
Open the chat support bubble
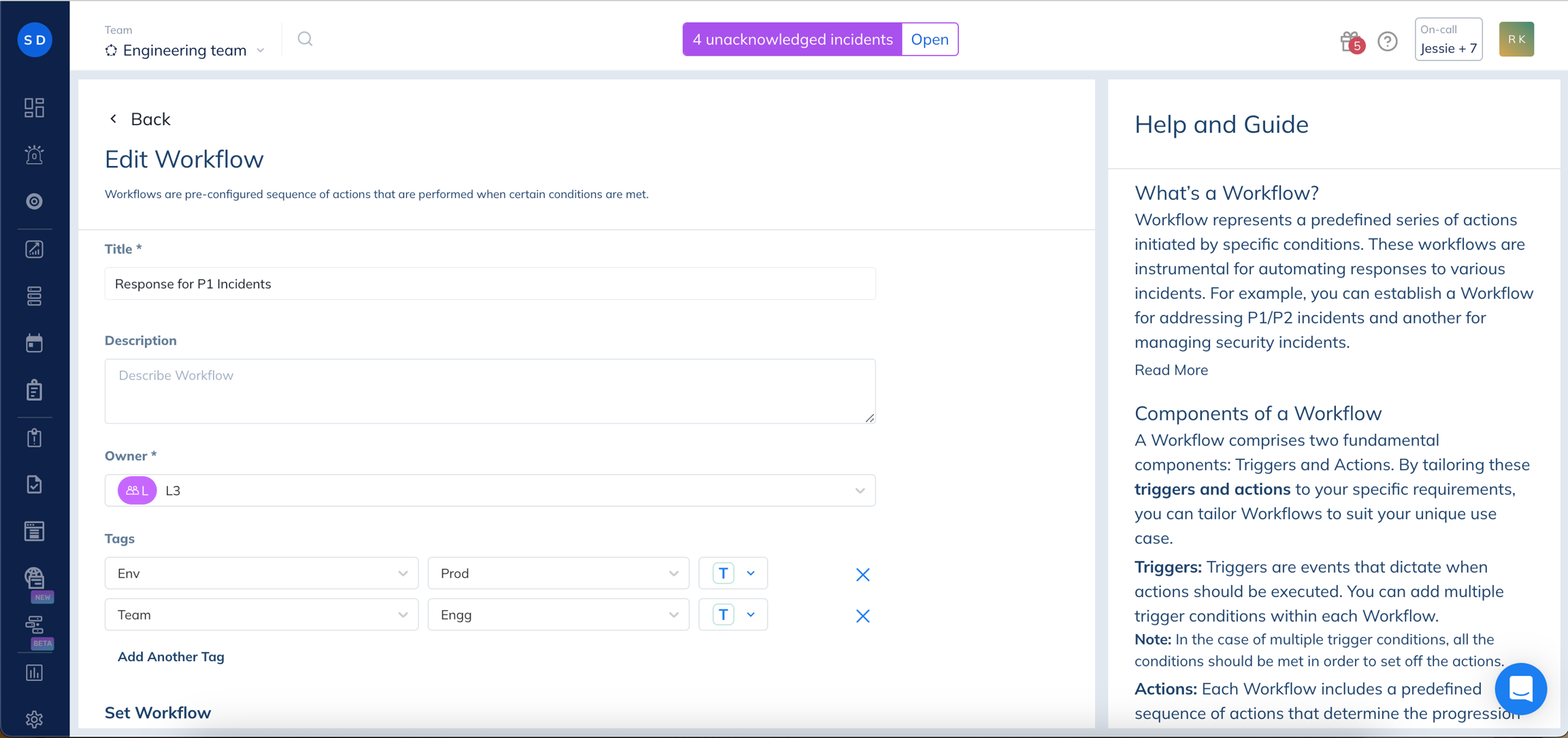coord(1520,688)
